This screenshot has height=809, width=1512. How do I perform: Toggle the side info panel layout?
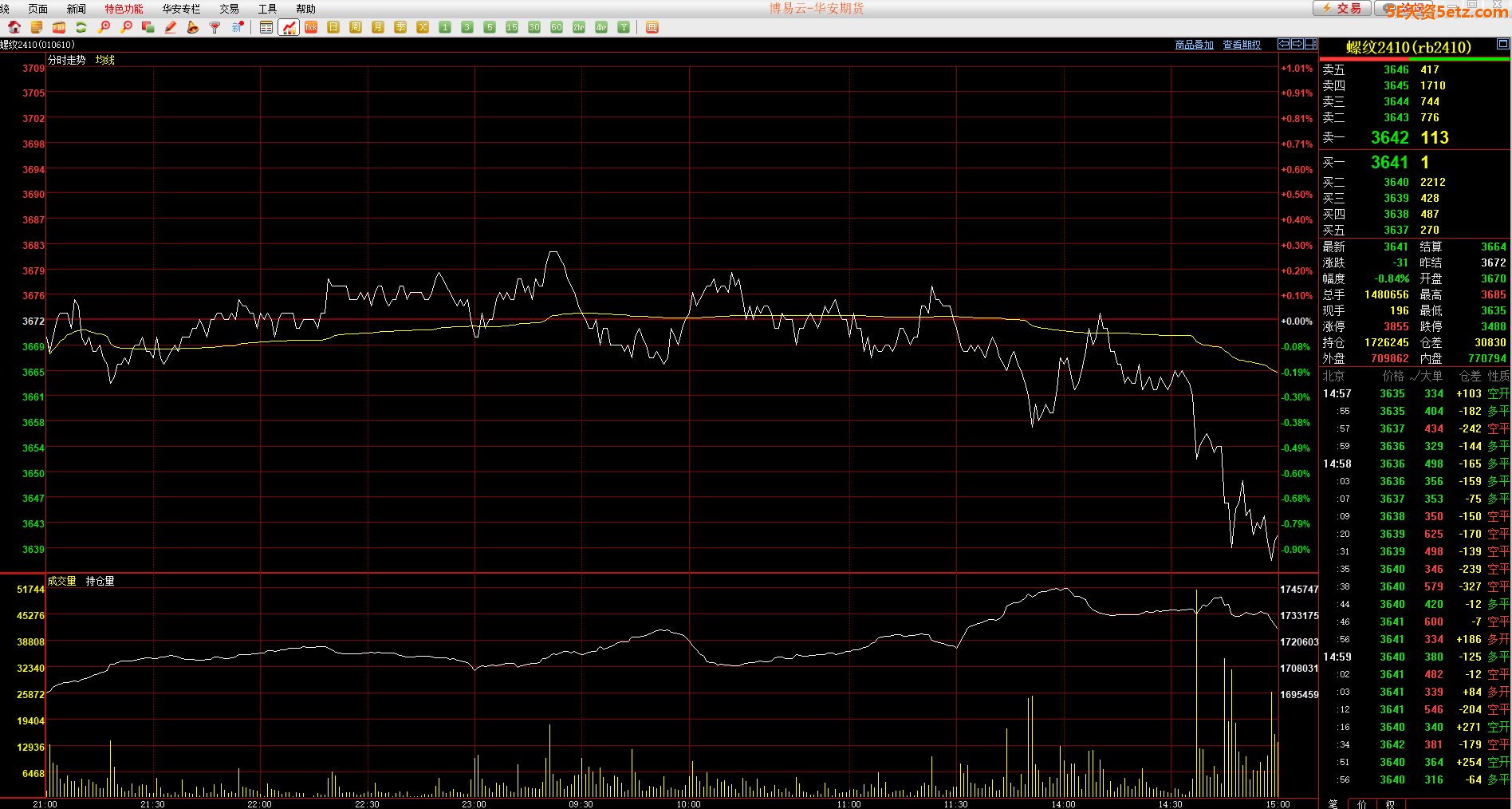[1311, 45]
